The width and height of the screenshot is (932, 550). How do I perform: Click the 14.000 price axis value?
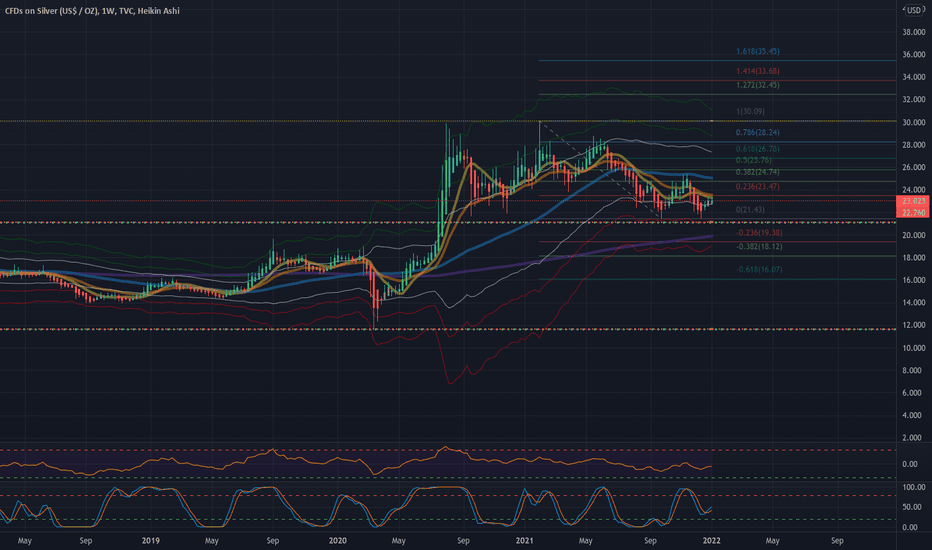(914, 303)
